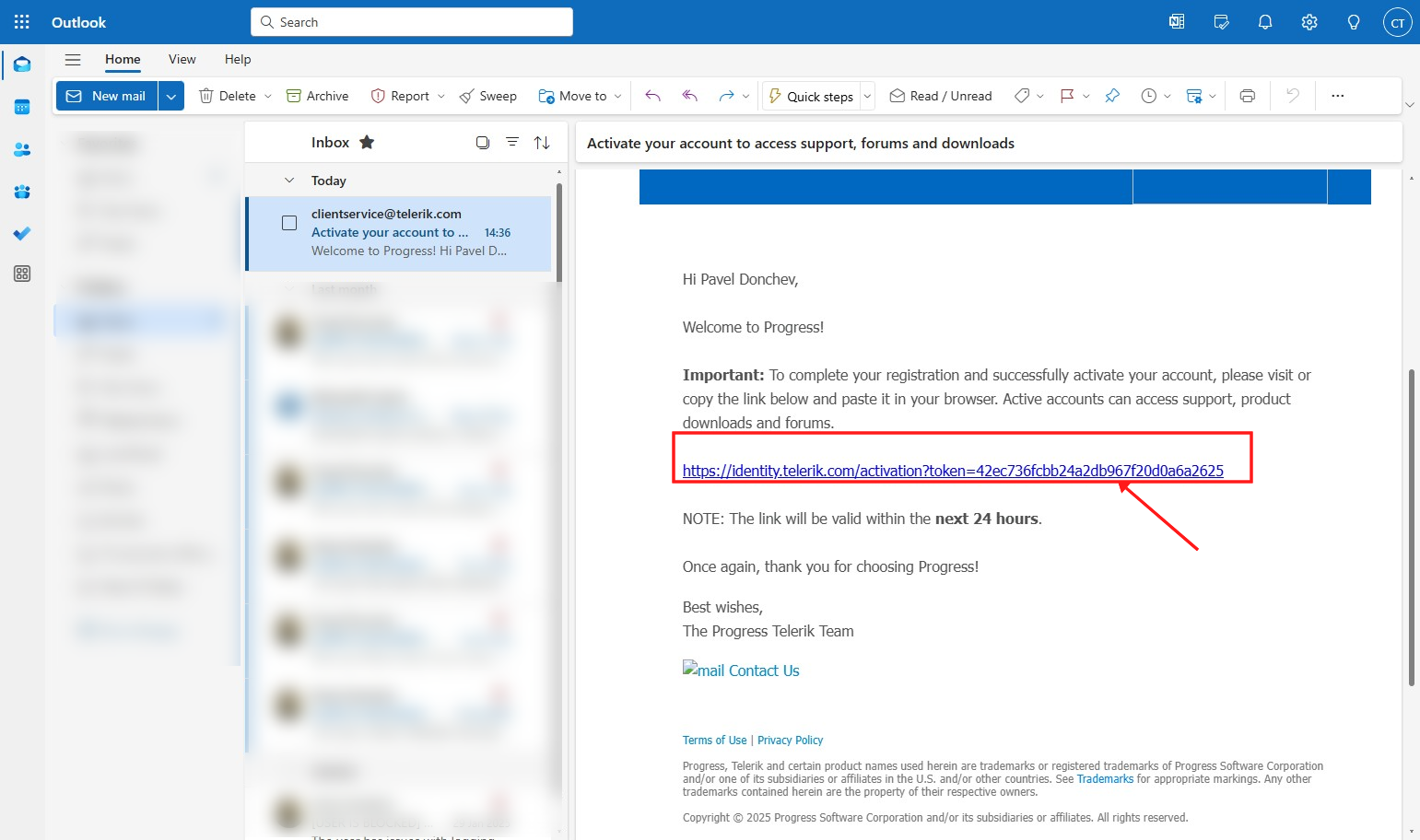Viewport: 1420px width, 840px height.
Task: Open the identity.telerik.com activation link
Action: [953, 471]
